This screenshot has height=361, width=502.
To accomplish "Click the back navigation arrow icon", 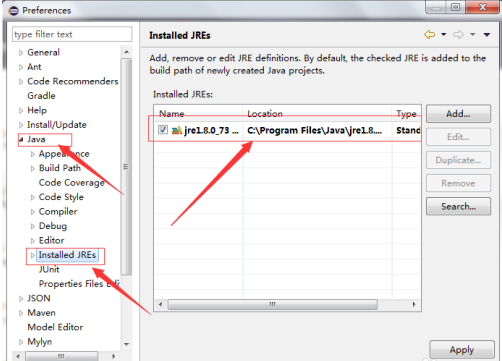I will click(x=429, y=34).
